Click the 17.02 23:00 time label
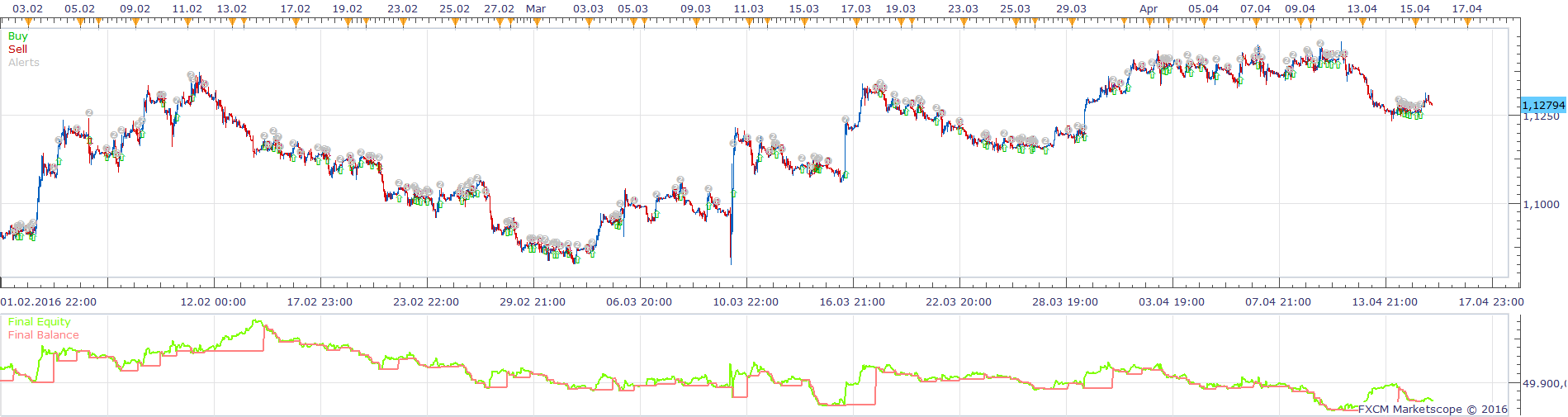 [320, 302]
